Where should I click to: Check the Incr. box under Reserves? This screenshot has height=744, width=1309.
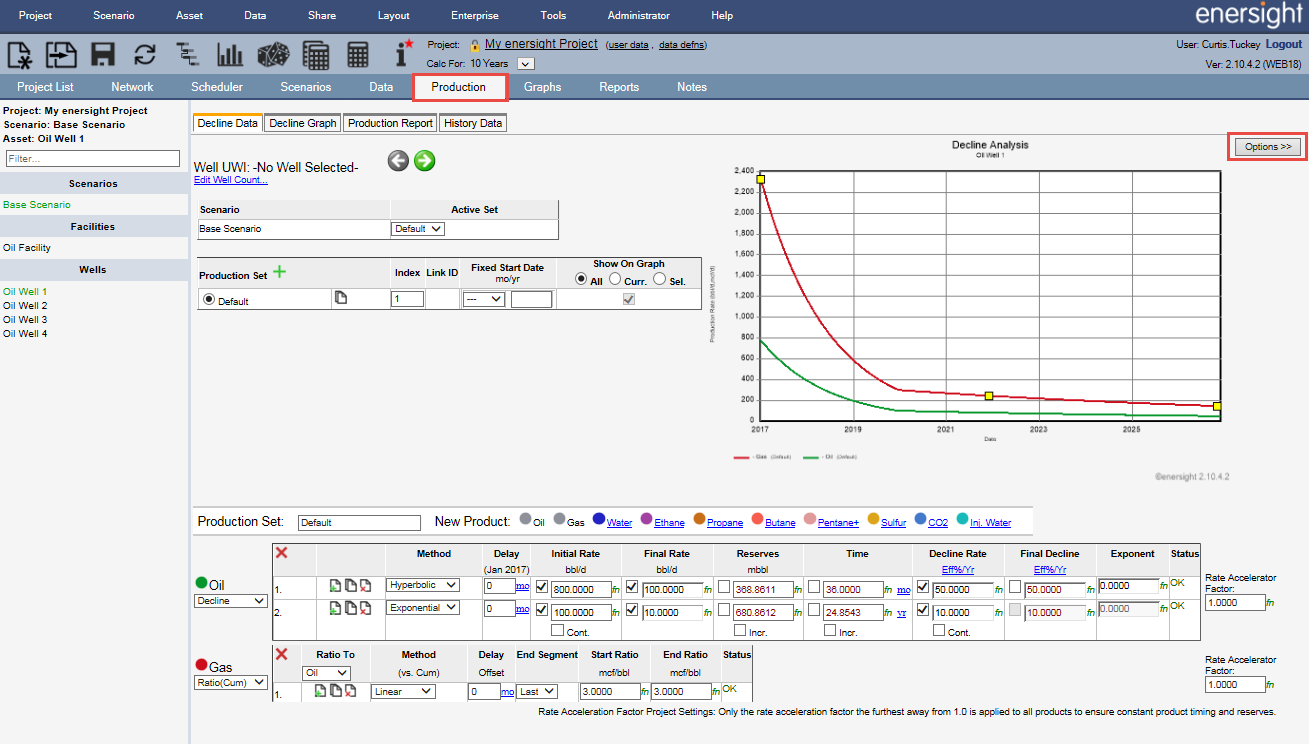click(740, 631)
